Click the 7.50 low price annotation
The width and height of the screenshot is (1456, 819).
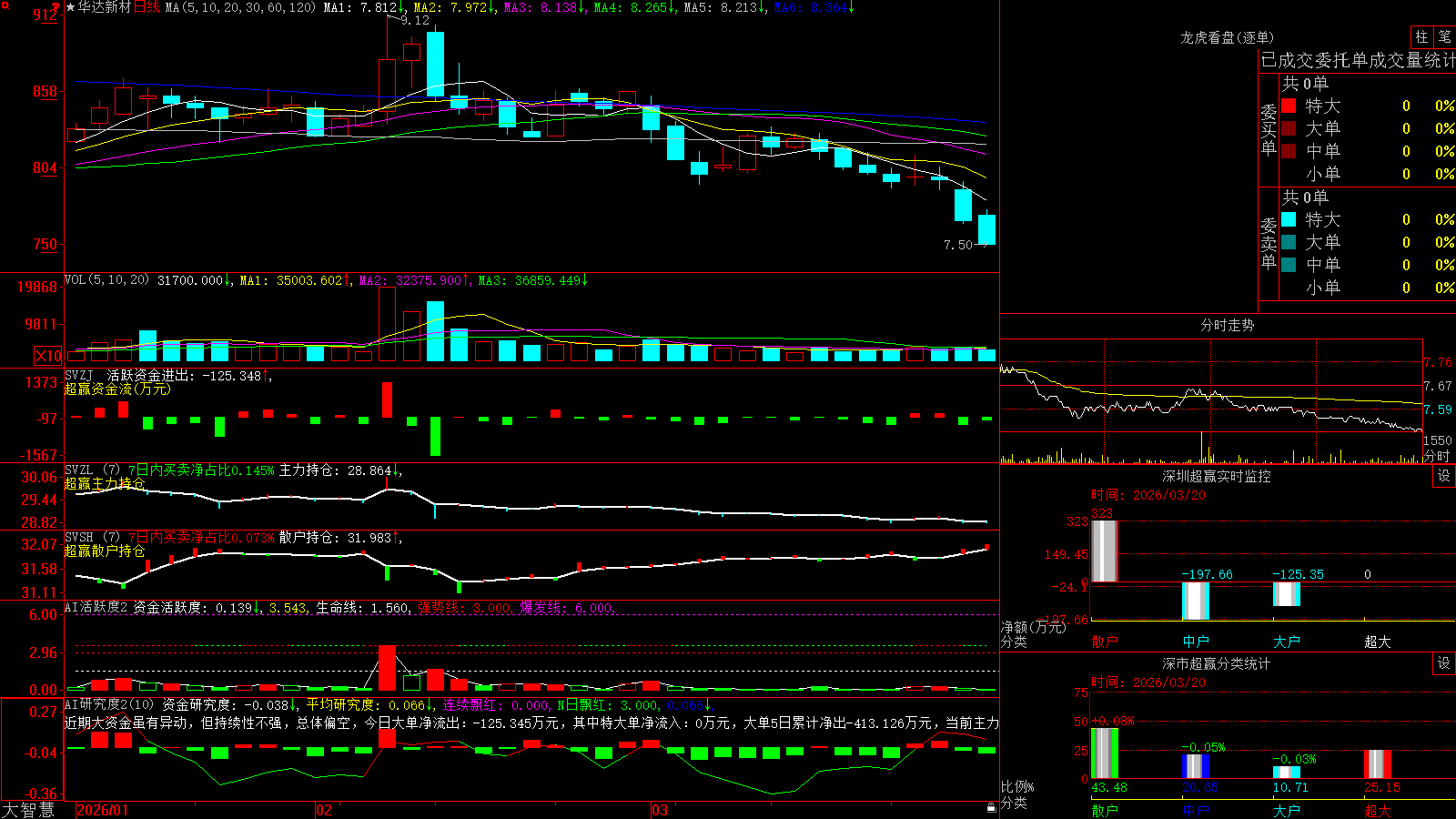coord(958,245)
